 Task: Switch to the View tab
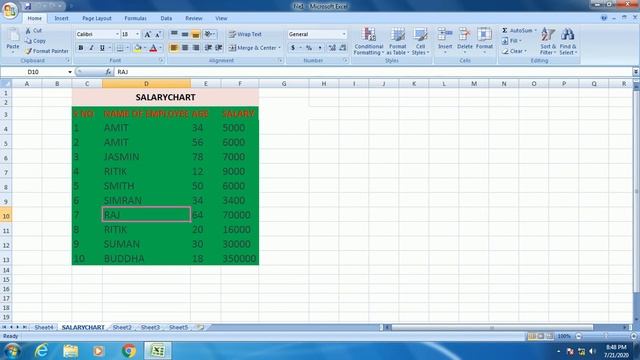(221, 18)
